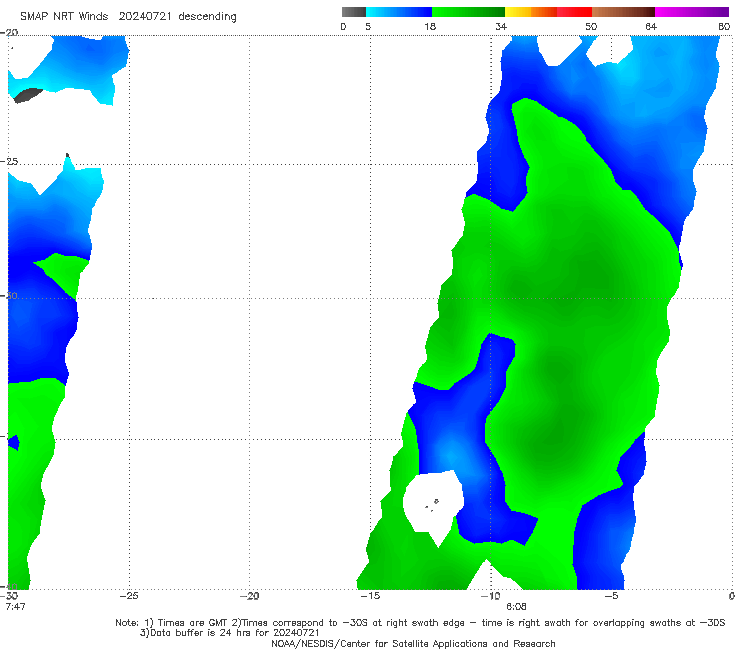Click the colorbar label '64'

[x=651, y=27]
